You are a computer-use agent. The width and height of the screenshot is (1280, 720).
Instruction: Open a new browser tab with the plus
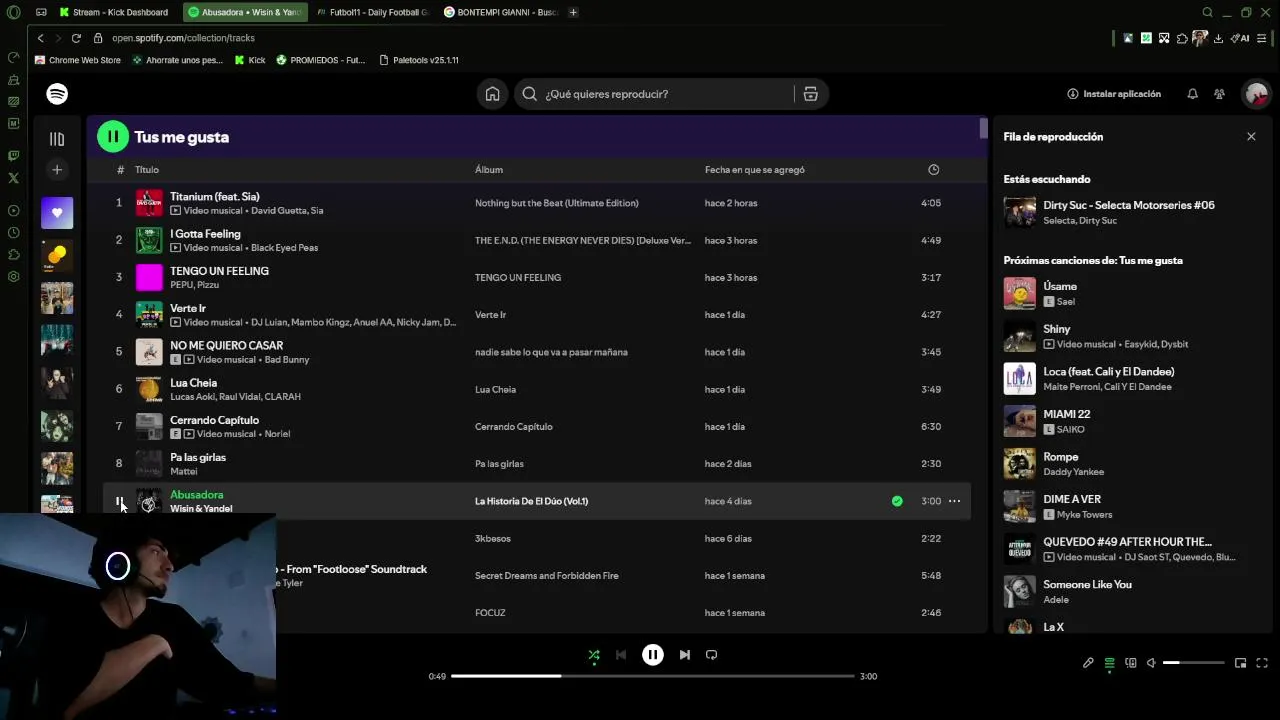pos(573,12)
